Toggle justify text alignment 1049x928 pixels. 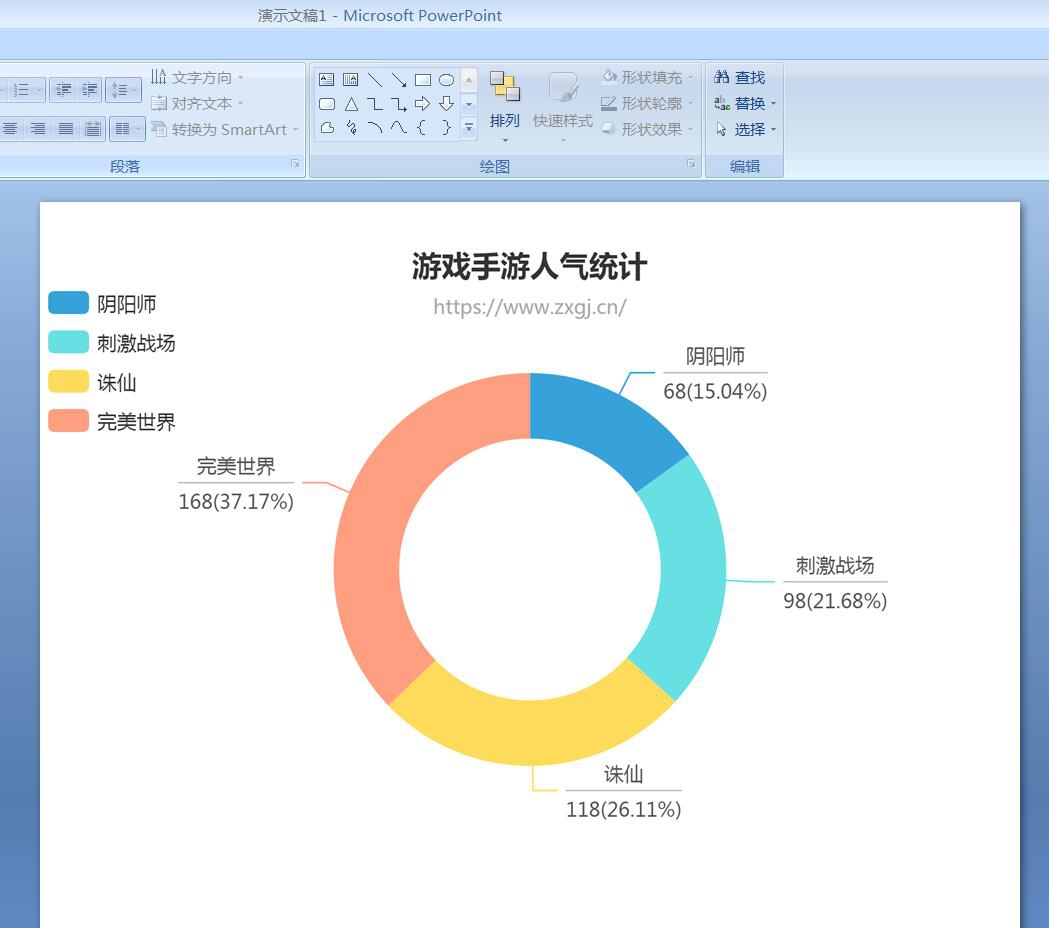[66, 129]
